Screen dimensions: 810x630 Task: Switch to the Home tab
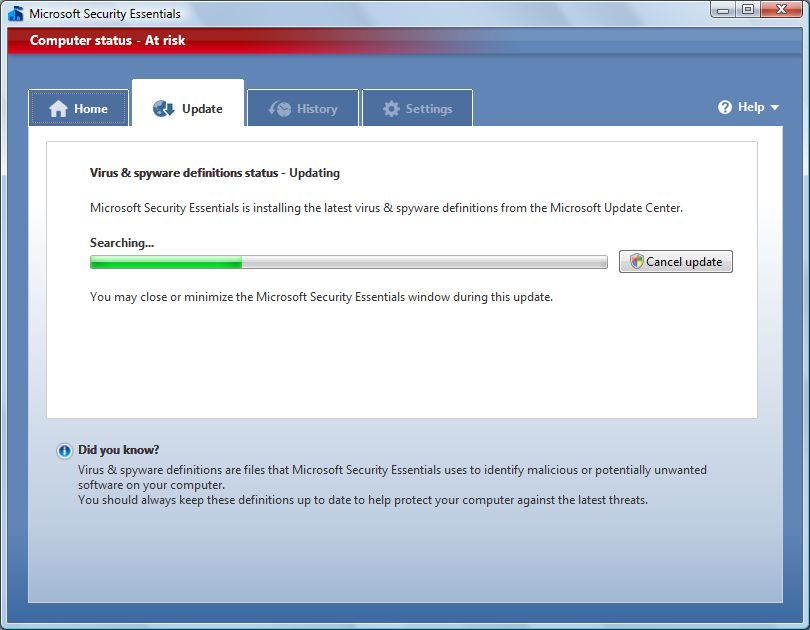tap(78, 108)
